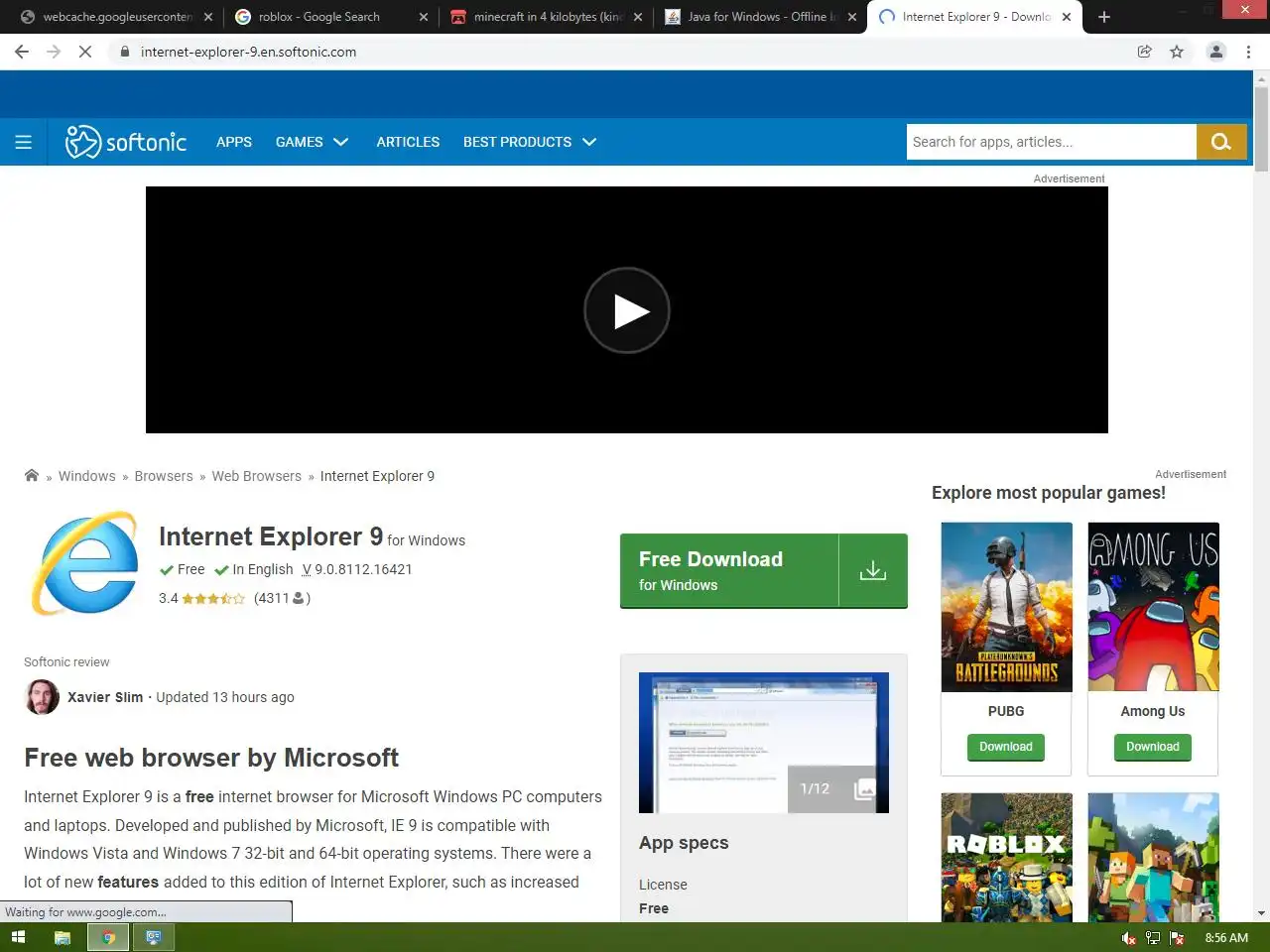Viewport: 1270px width, 952px height.
Task: Open a new browser tab
Action: click(1104, 17)
